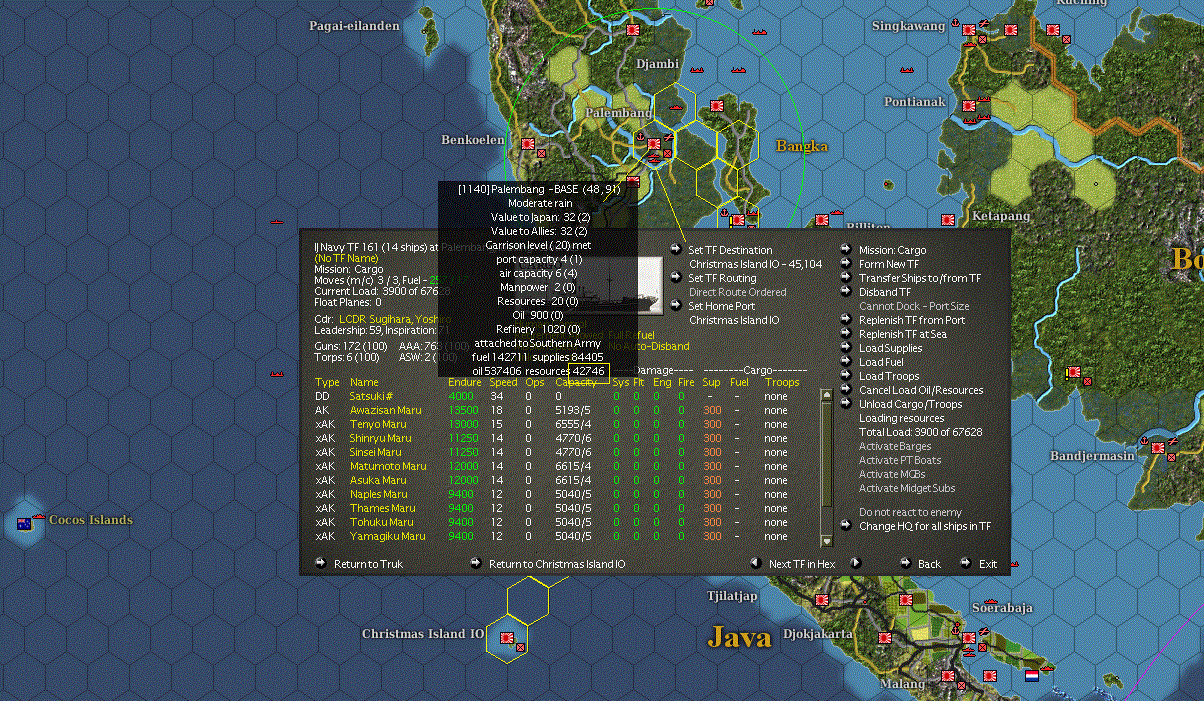Open ship Shinryu Maru in the list
The height and width of the screenshot is (701, 1204).
pyautogui.click(x=380, y=438)
